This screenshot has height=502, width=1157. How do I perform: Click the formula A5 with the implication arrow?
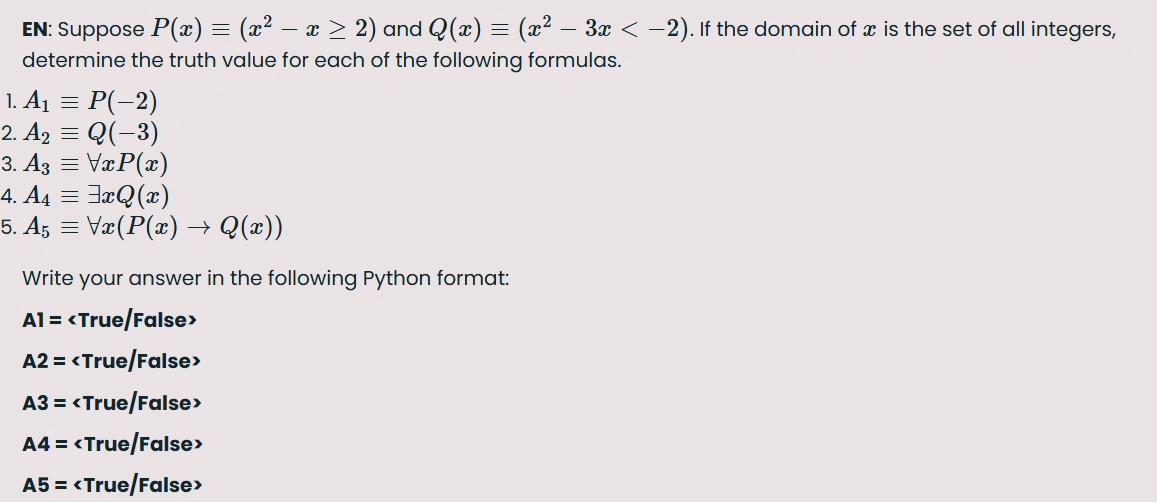pos(153,227)
